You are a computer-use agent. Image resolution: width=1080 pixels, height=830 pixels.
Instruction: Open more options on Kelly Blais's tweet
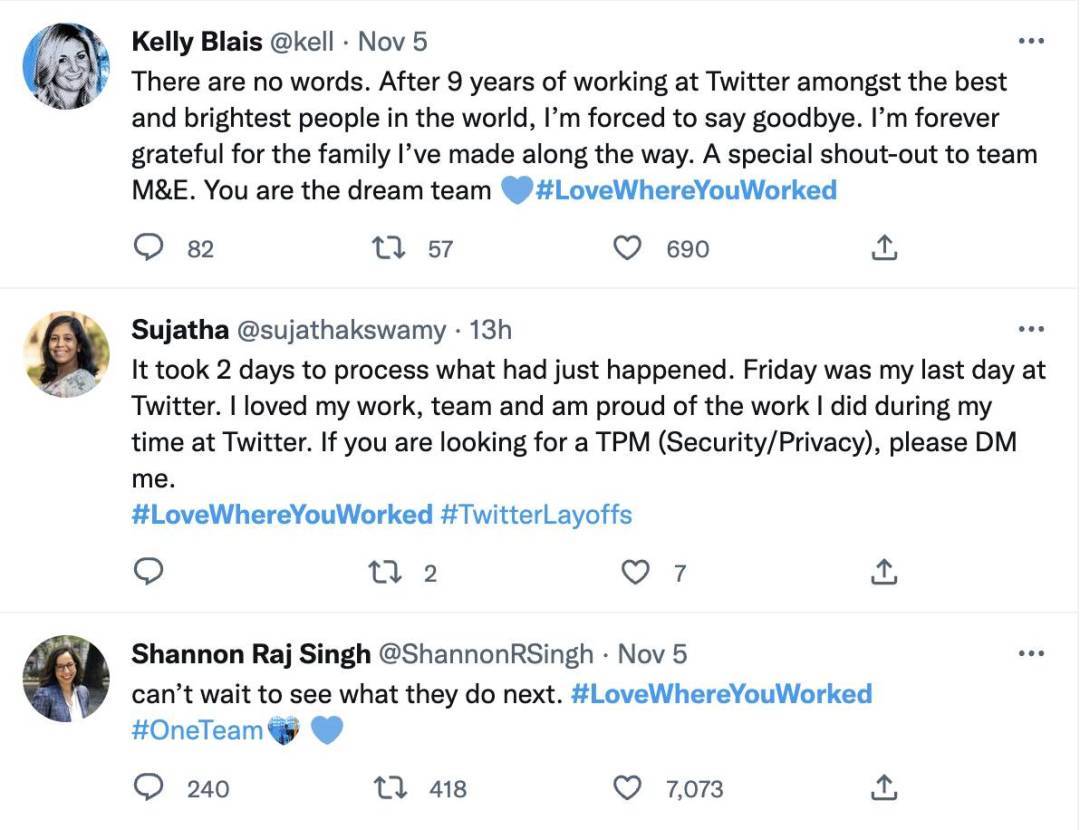(1030, 41)
